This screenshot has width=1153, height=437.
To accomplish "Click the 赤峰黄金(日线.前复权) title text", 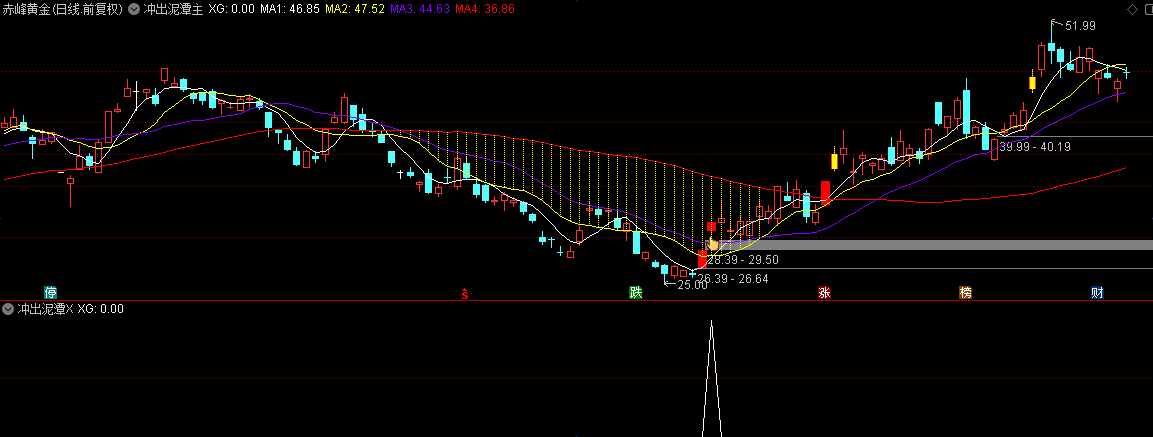I will click(63, 10).
